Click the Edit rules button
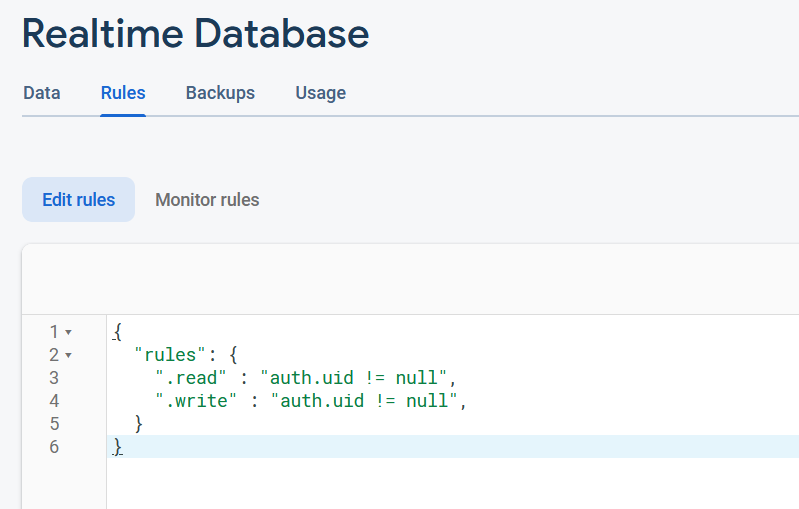799x509 pixels. click(78, 200)
